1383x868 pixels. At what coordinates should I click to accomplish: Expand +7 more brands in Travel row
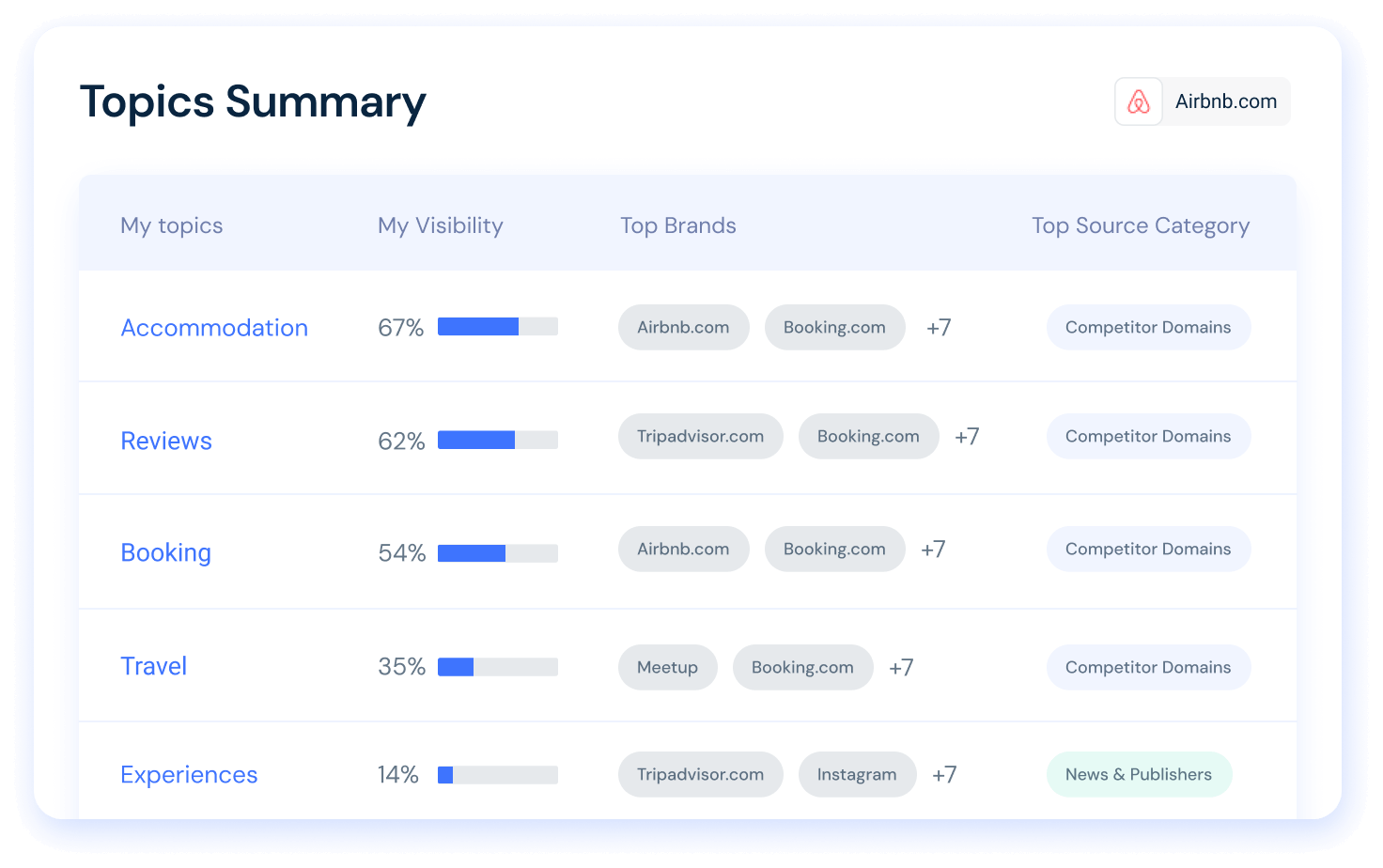tap(901, 668)
